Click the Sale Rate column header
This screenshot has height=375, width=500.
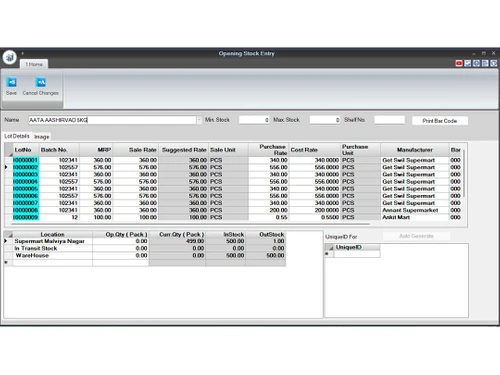click(x=136, y=150)
